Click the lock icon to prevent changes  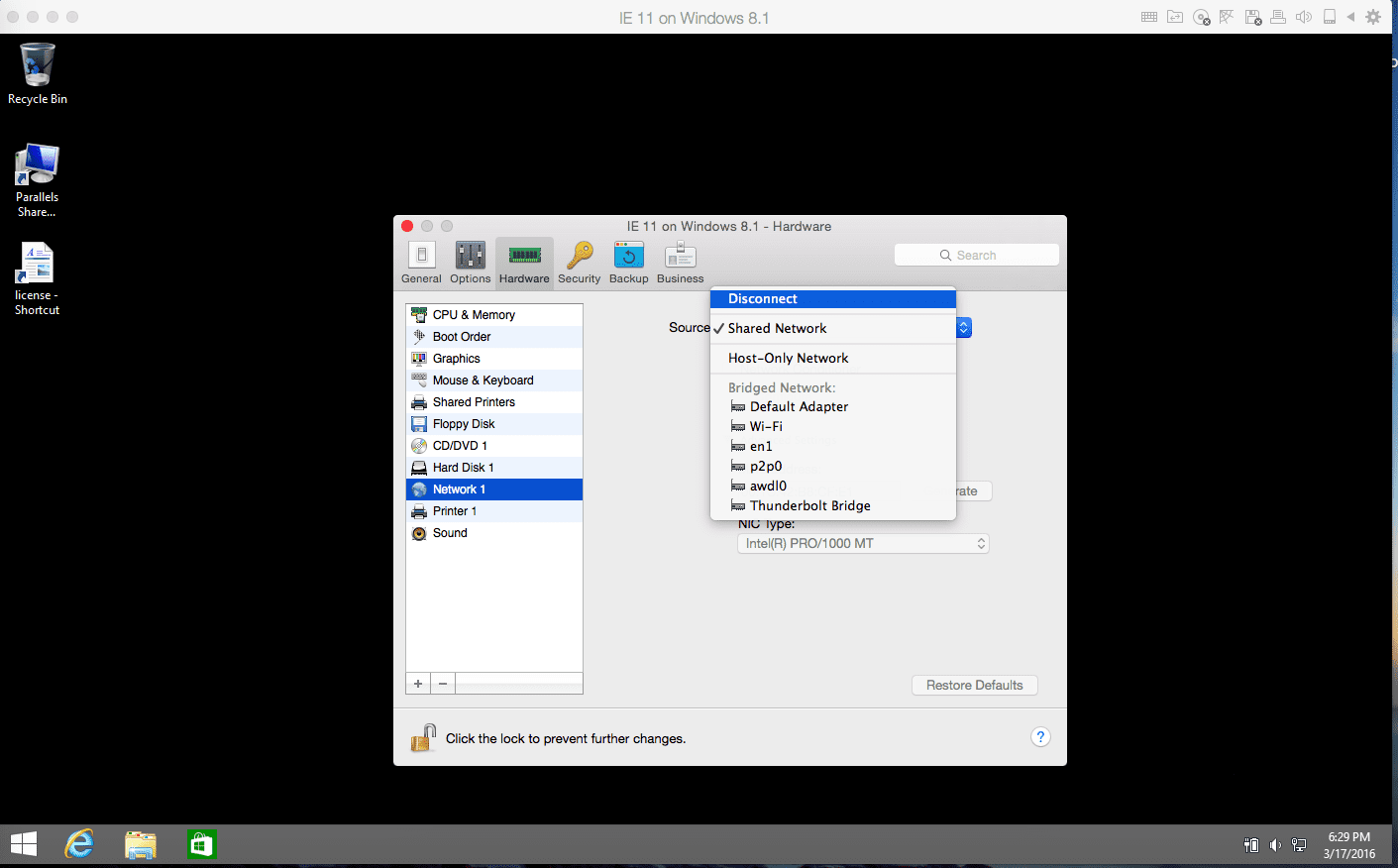(424, 738)
